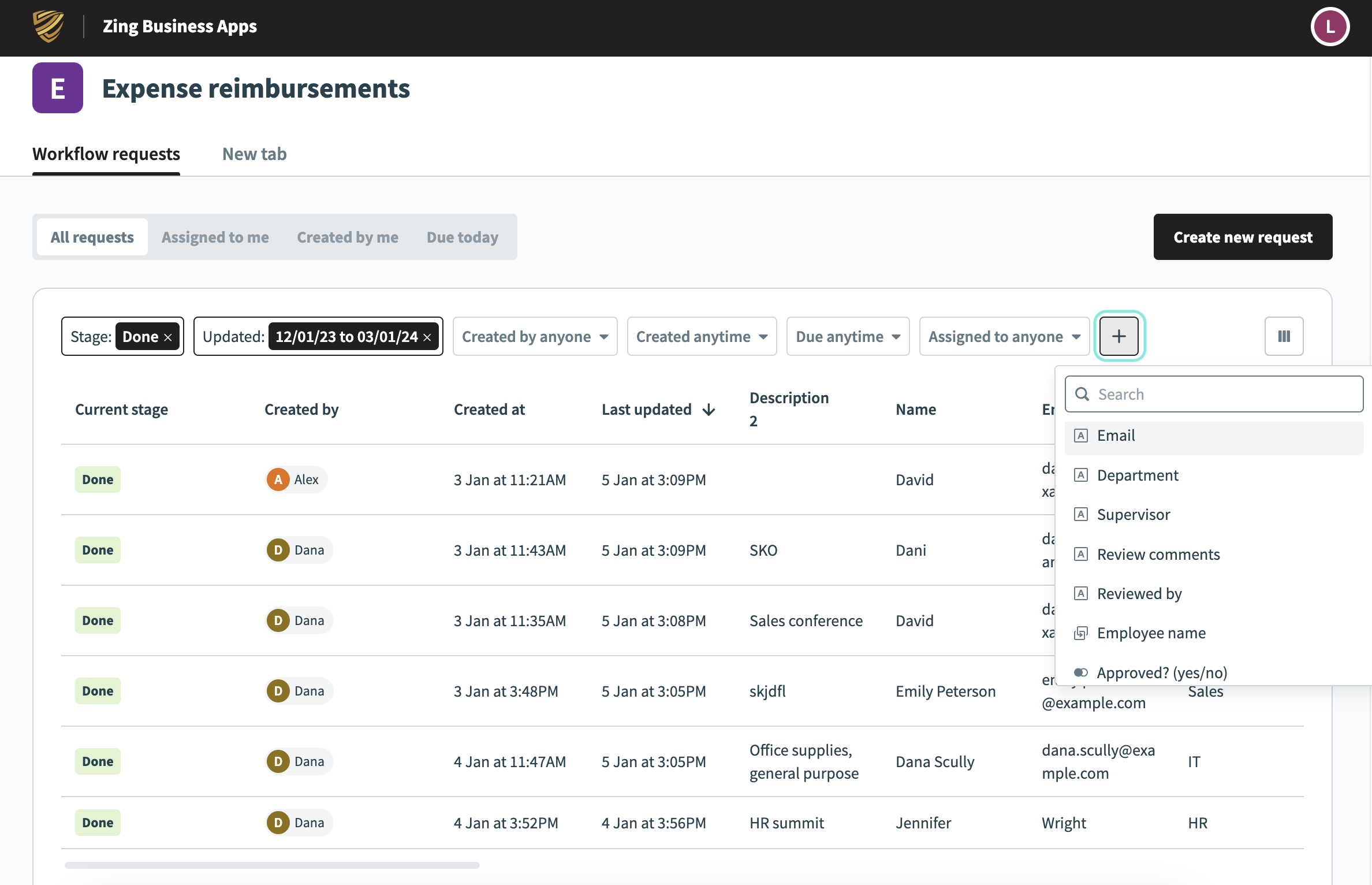Click the purple E app icon
1372x885 pixels.
[x=58, y=88]
